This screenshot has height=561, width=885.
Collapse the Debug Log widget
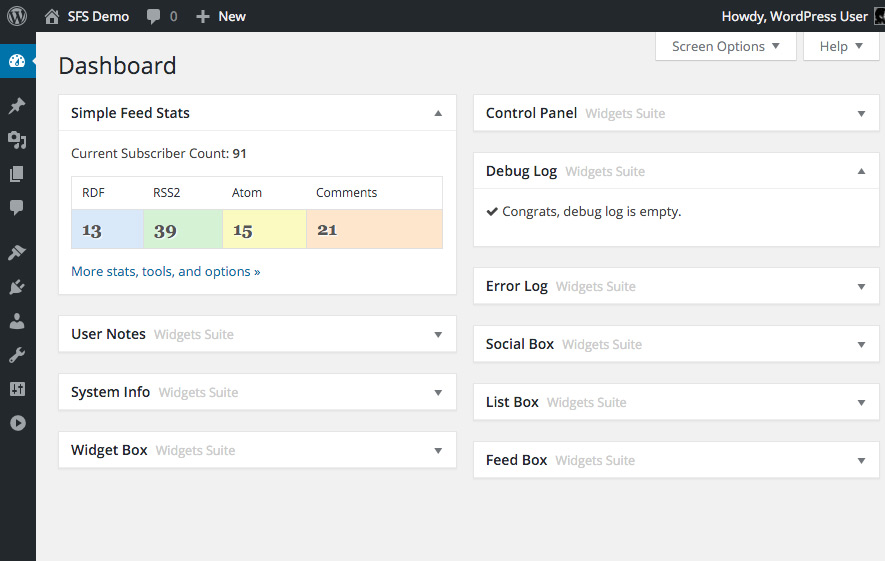(861, 172)
